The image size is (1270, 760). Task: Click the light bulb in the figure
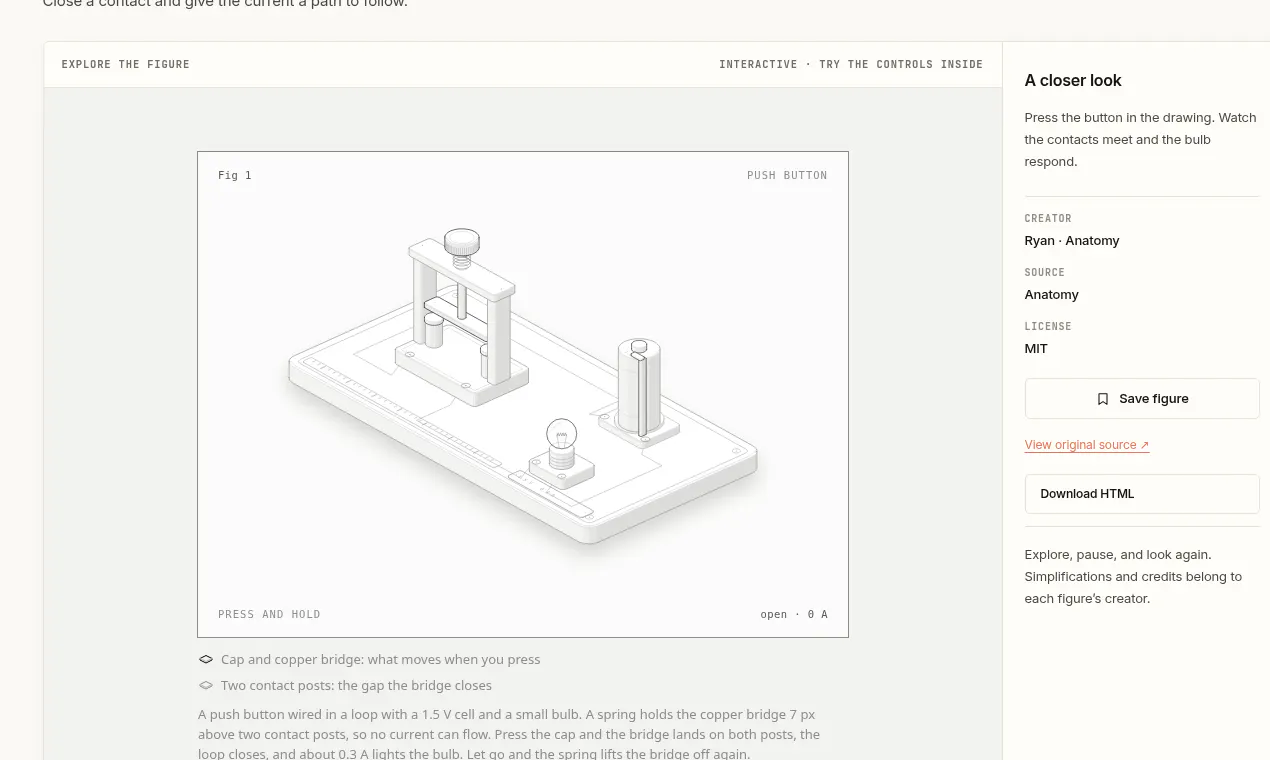pyautogui.click(x=562, y=436)
